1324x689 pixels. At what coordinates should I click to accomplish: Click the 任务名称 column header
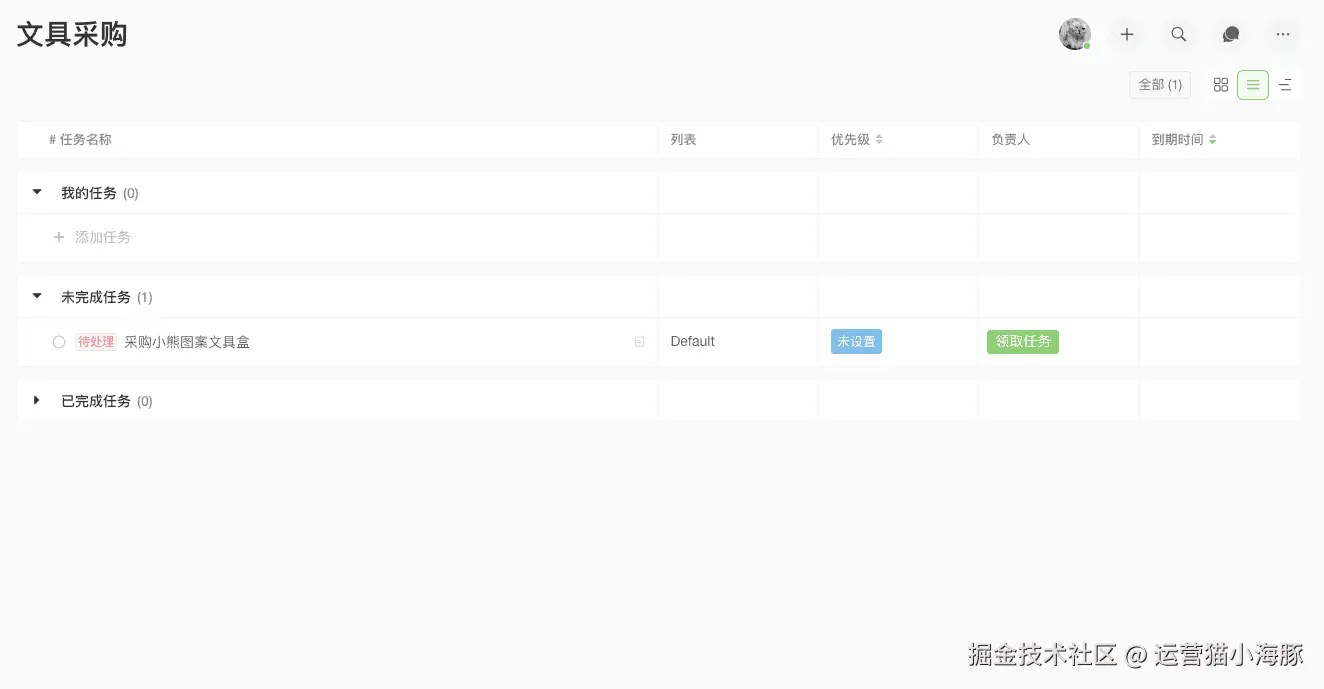(x=80, y=140)
